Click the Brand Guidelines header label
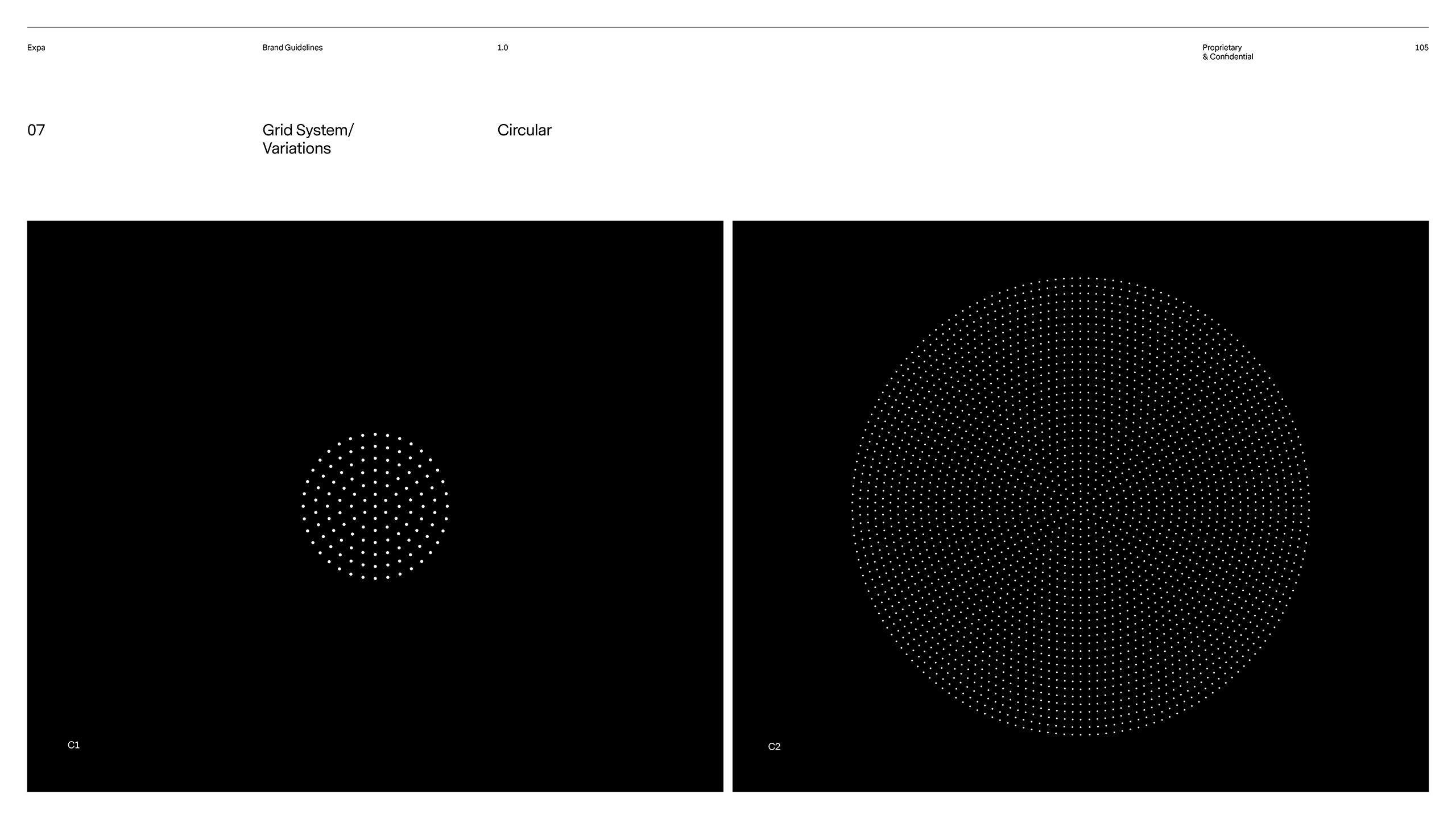The height and width of the screenshot is (819, 1456). (x=292, y=48)
